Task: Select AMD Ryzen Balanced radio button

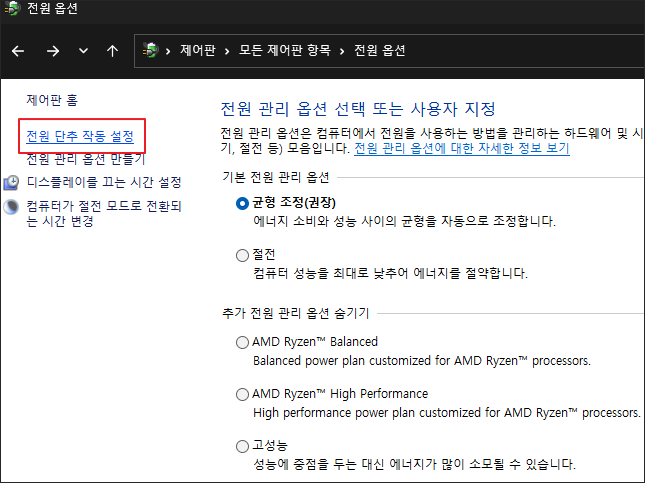Action: pyautogui.click(x=242, y=342)
